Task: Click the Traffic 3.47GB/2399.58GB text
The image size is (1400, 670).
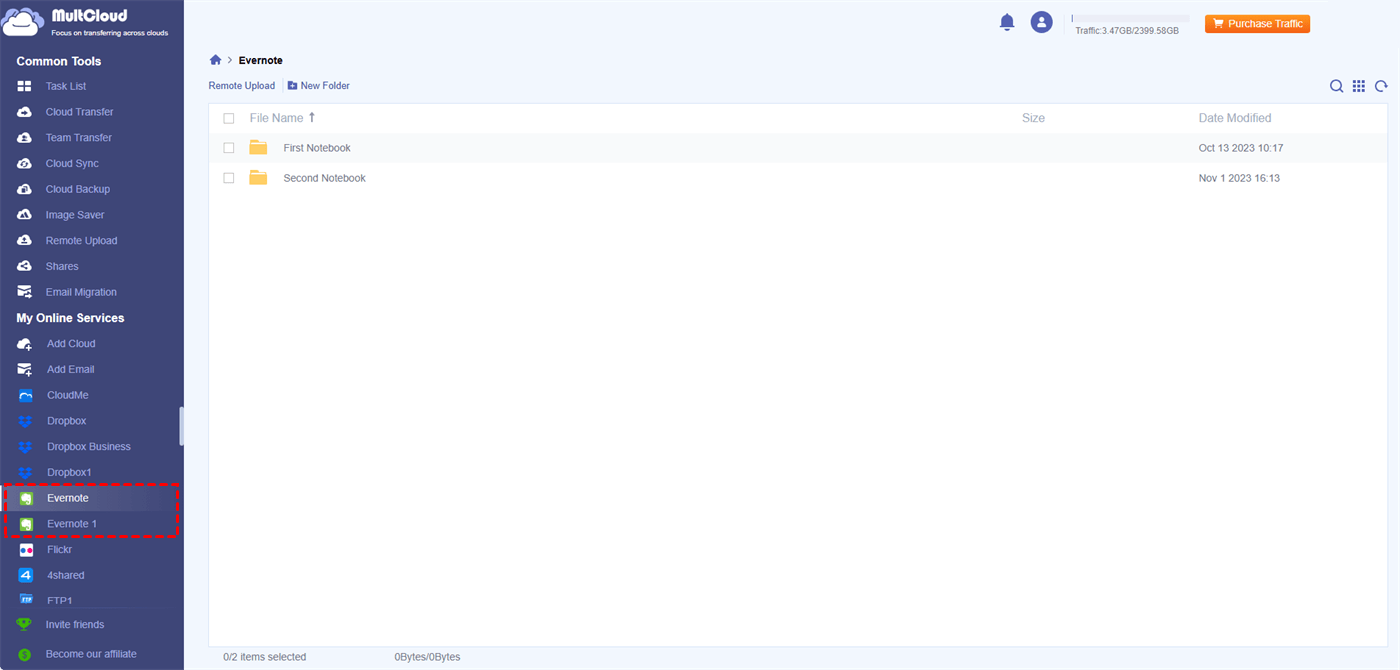Action: [1127, 31]
